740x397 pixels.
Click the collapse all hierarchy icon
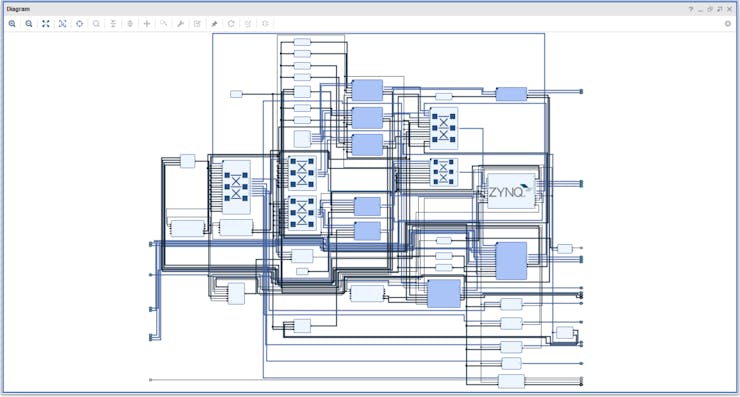[x=113, y=24]
